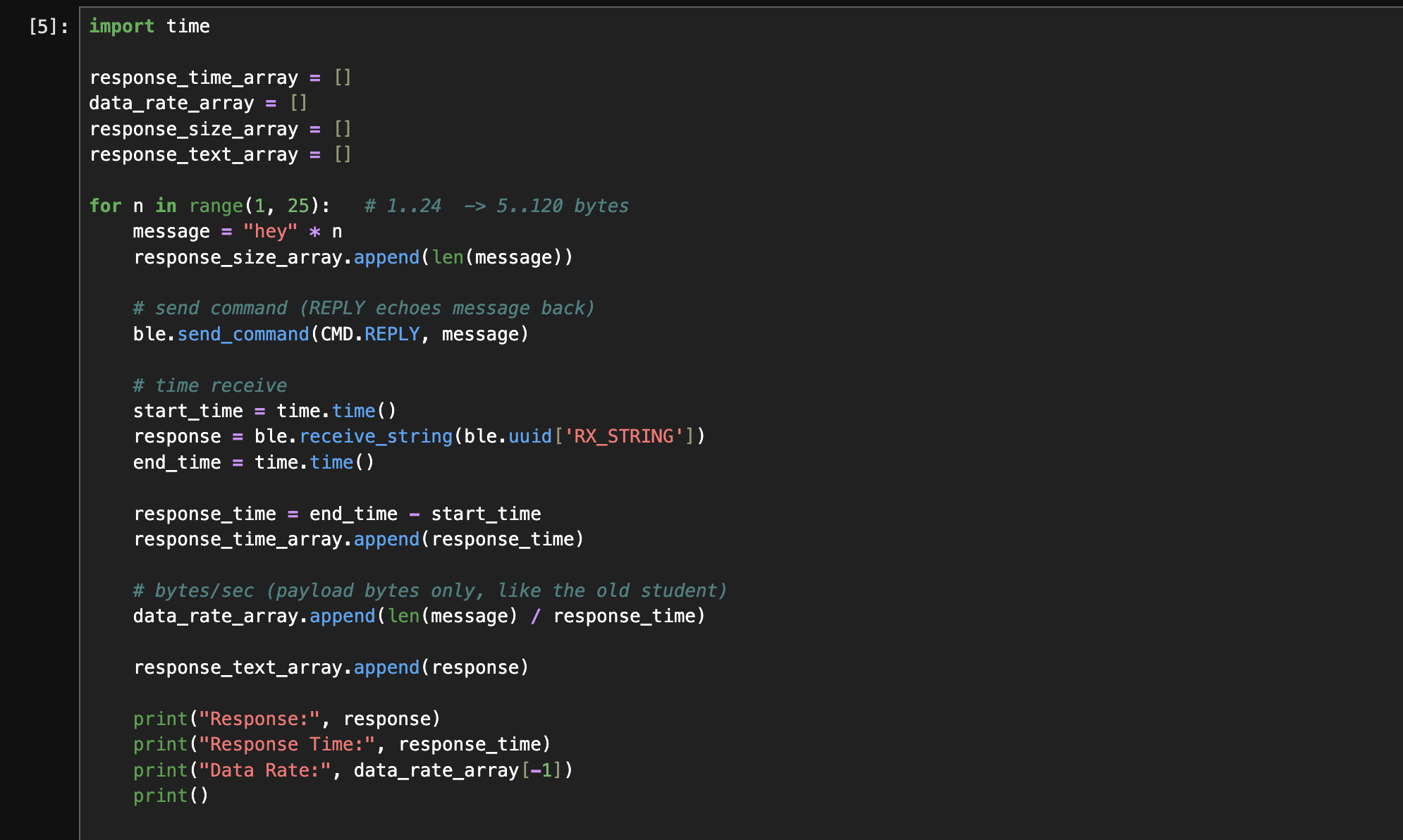
Task: Click the start_time assignment line
Action: pyautogui.click(x=264, y=411)
